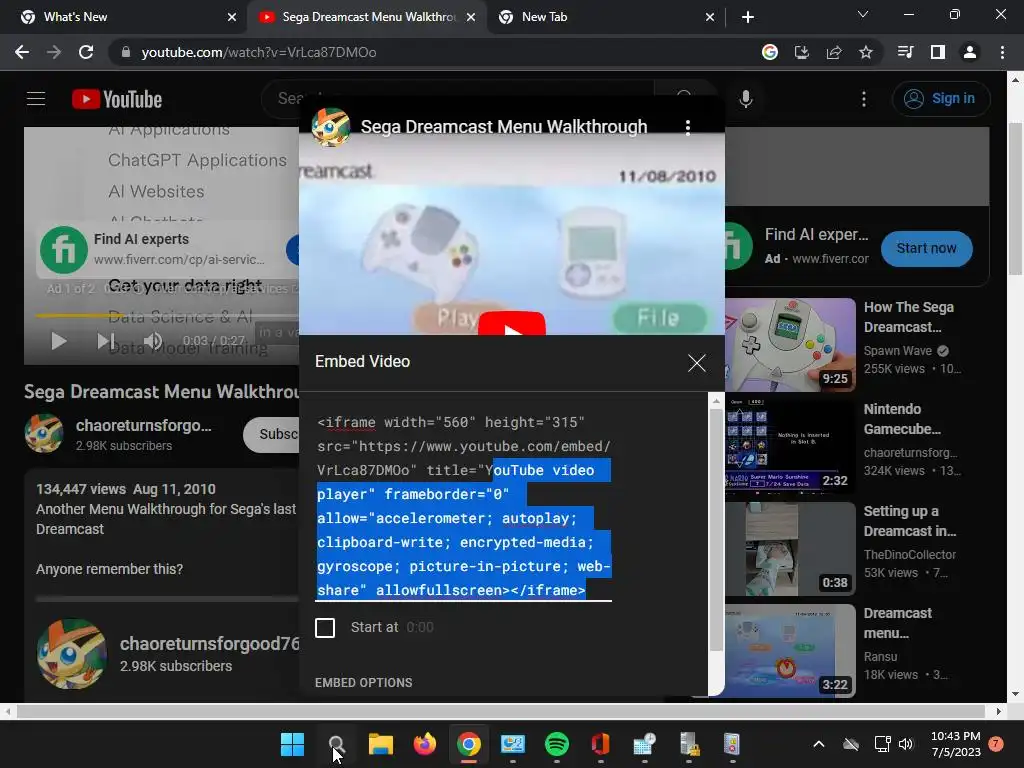Skip to next video in player

pos(106,341)
